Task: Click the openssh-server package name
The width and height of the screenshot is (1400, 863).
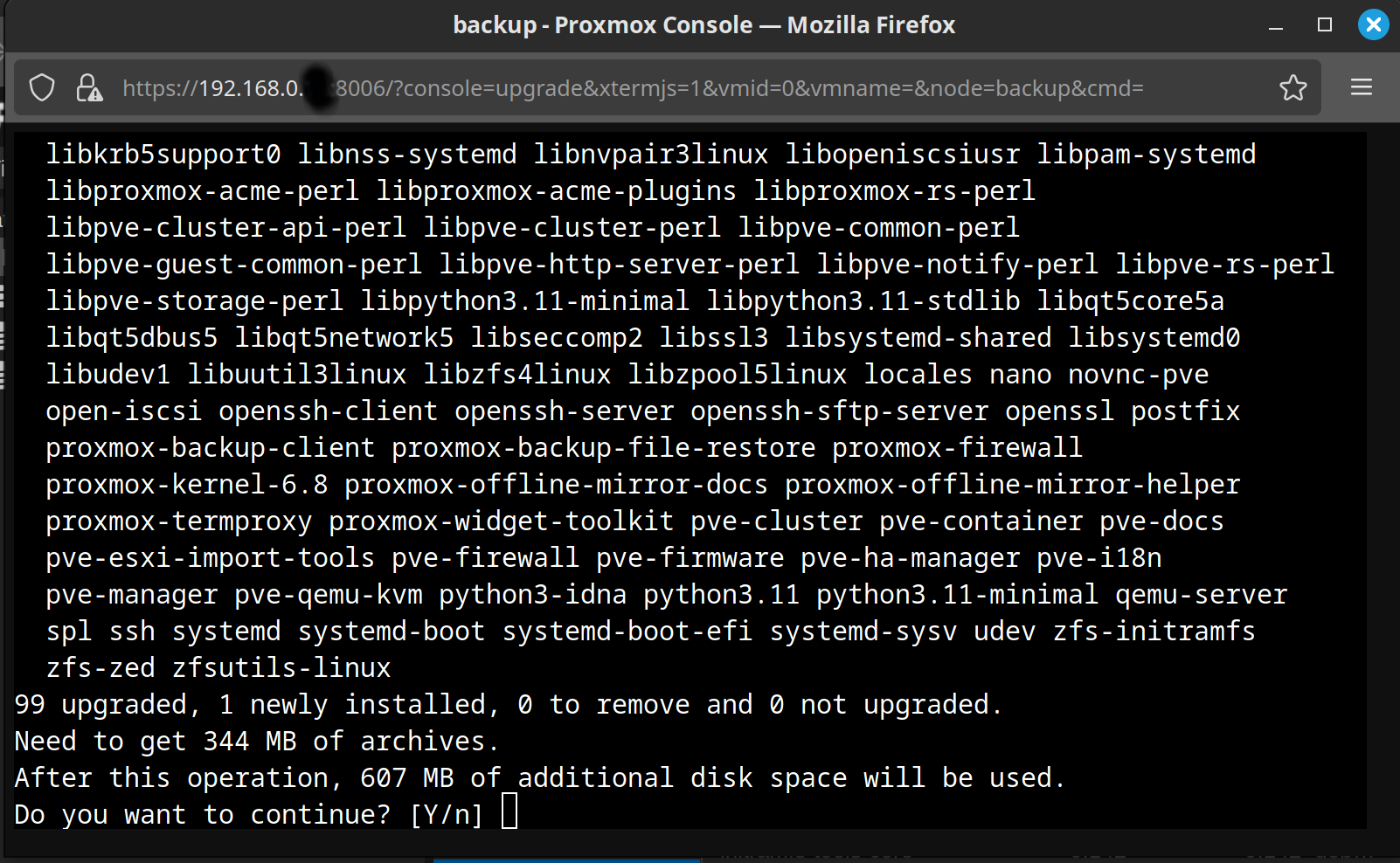Action: point(564,411)
